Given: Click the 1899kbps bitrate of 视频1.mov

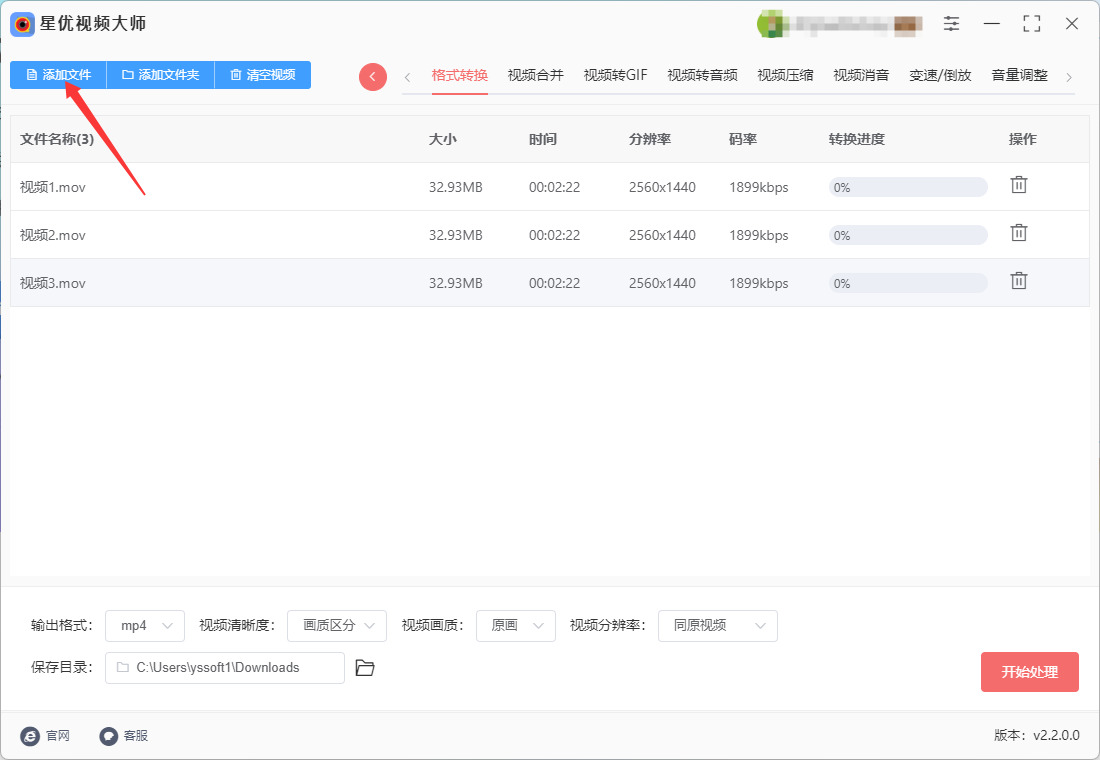Looking at the screenshot, I should click(x=758, y=187).
